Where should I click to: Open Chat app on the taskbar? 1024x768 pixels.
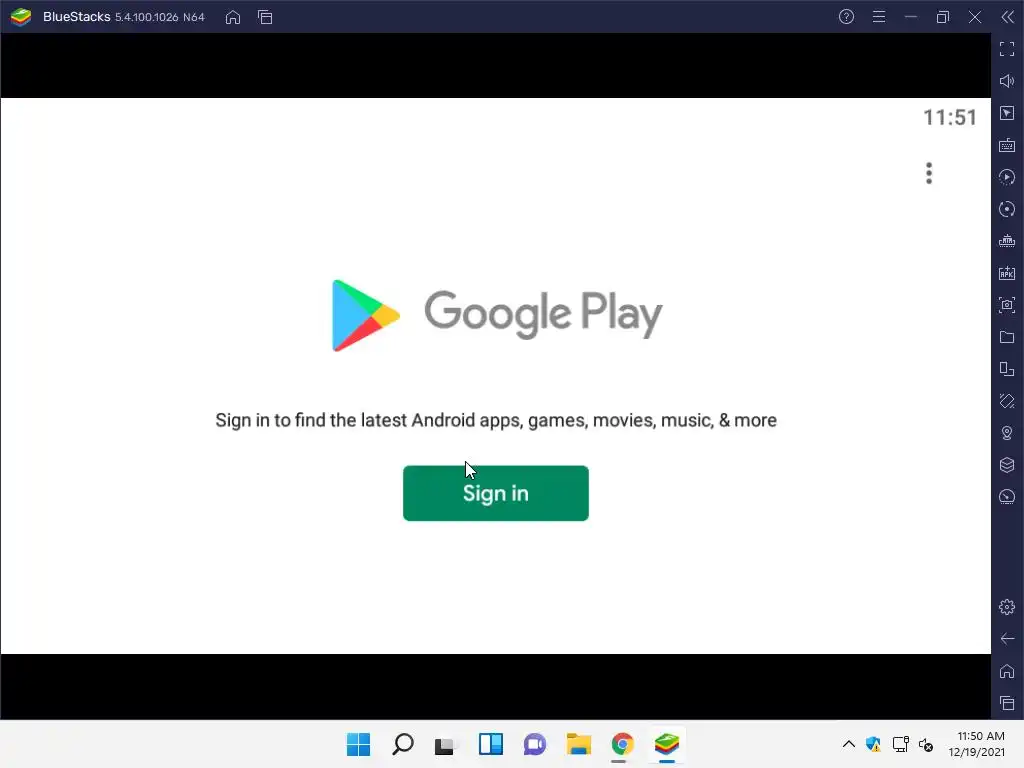[534, 744]
